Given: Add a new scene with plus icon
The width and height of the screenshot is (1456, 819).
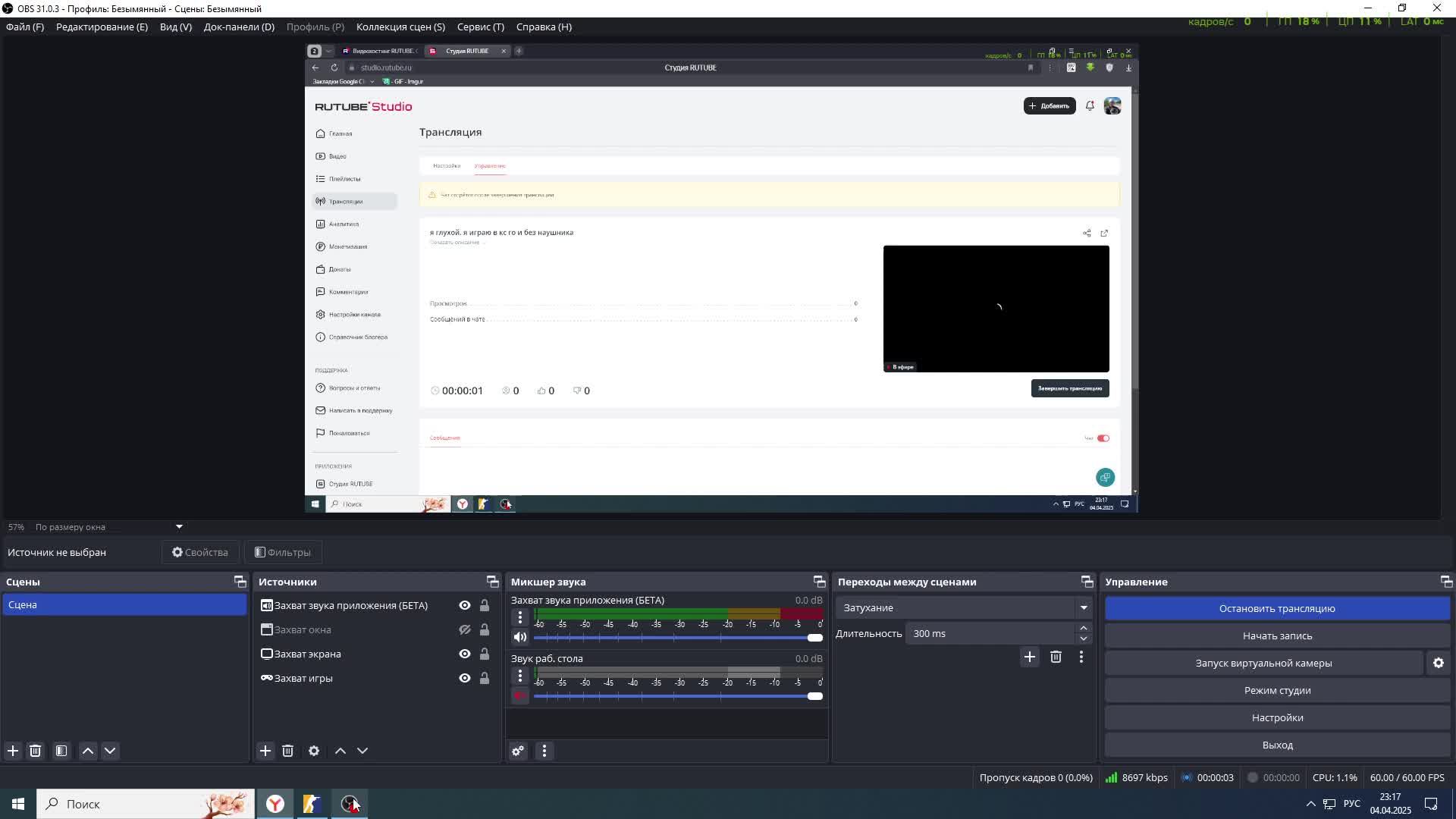Looking at the screenshot, I should click(13, 751).
